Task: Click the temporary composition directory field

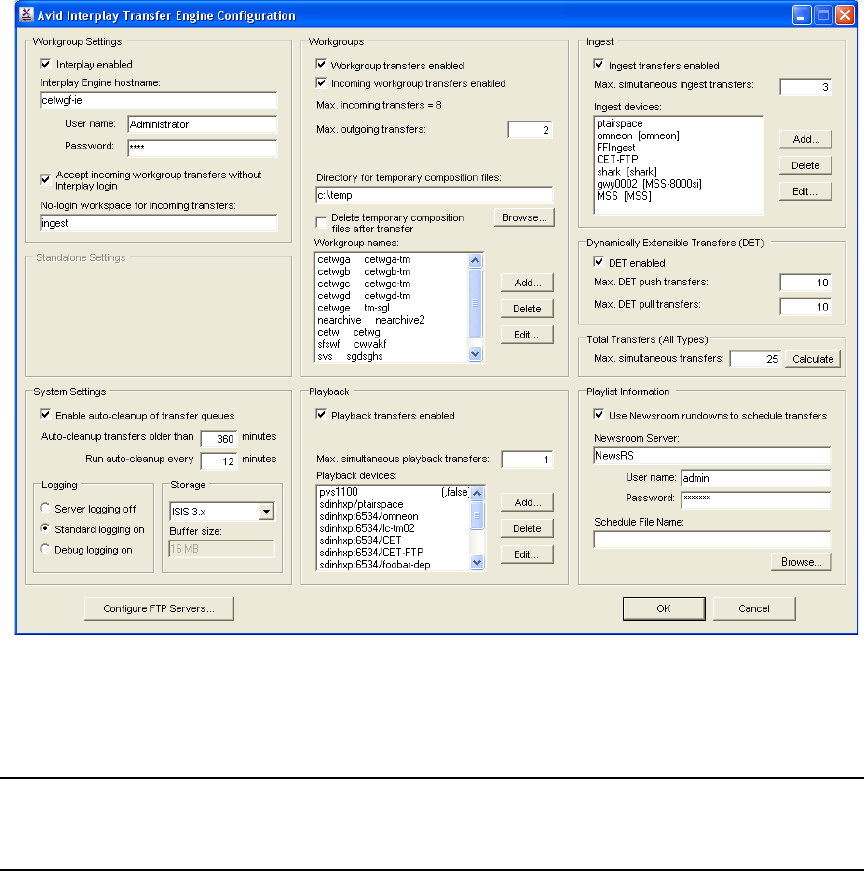Action: 434,195
